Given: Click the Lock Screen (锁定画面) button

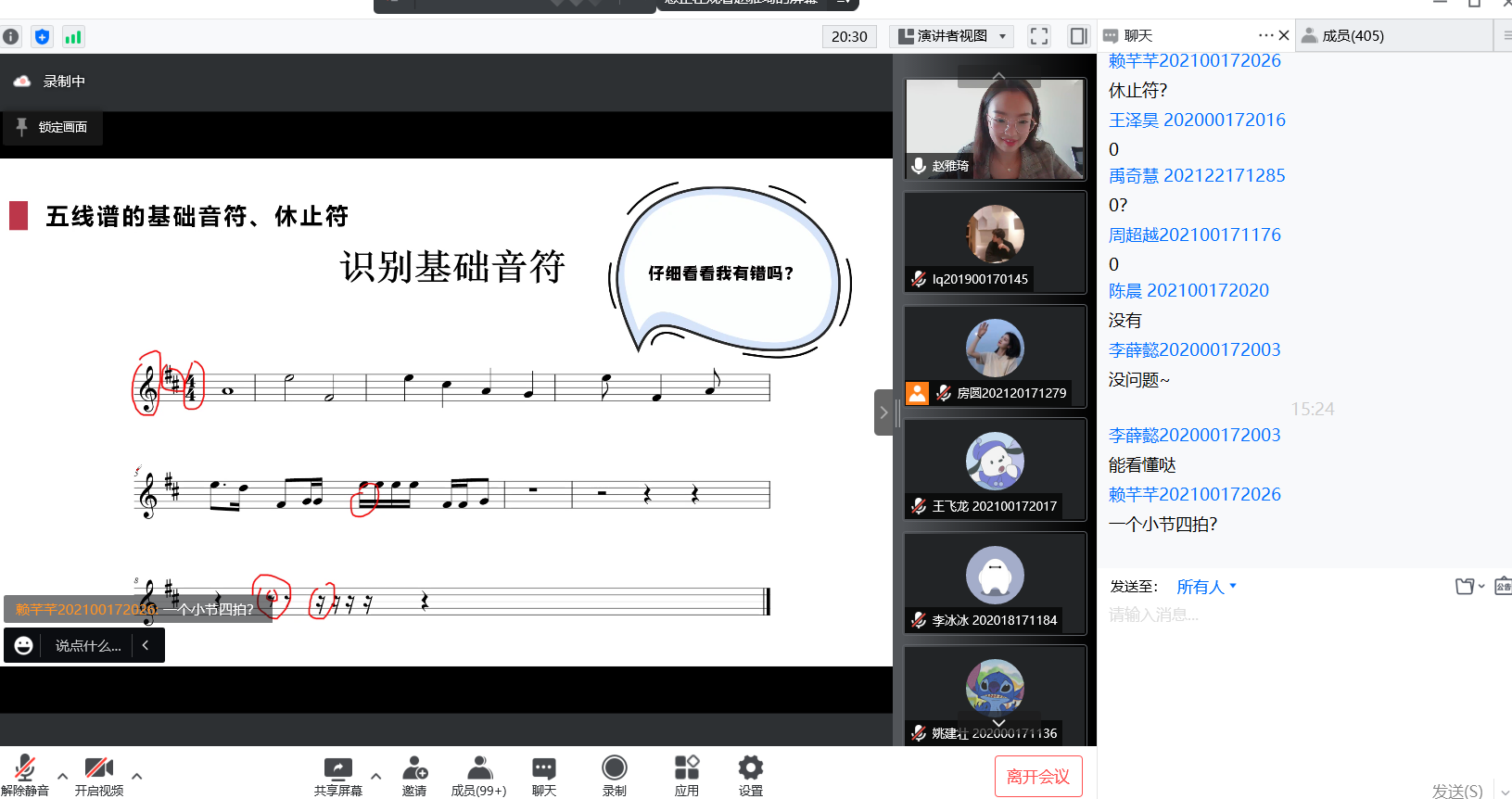Looking at the screenshot, I should pyautogui.click(x=53, y=127).
